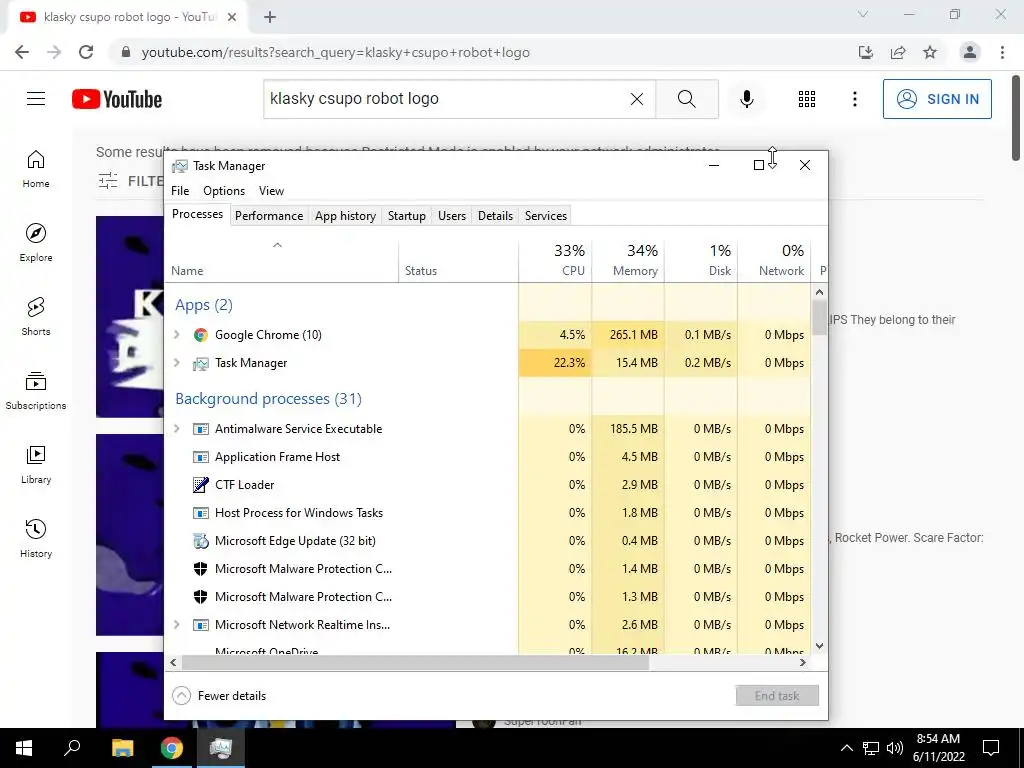
Task: Open notification center icon
Action: point(991,748)
